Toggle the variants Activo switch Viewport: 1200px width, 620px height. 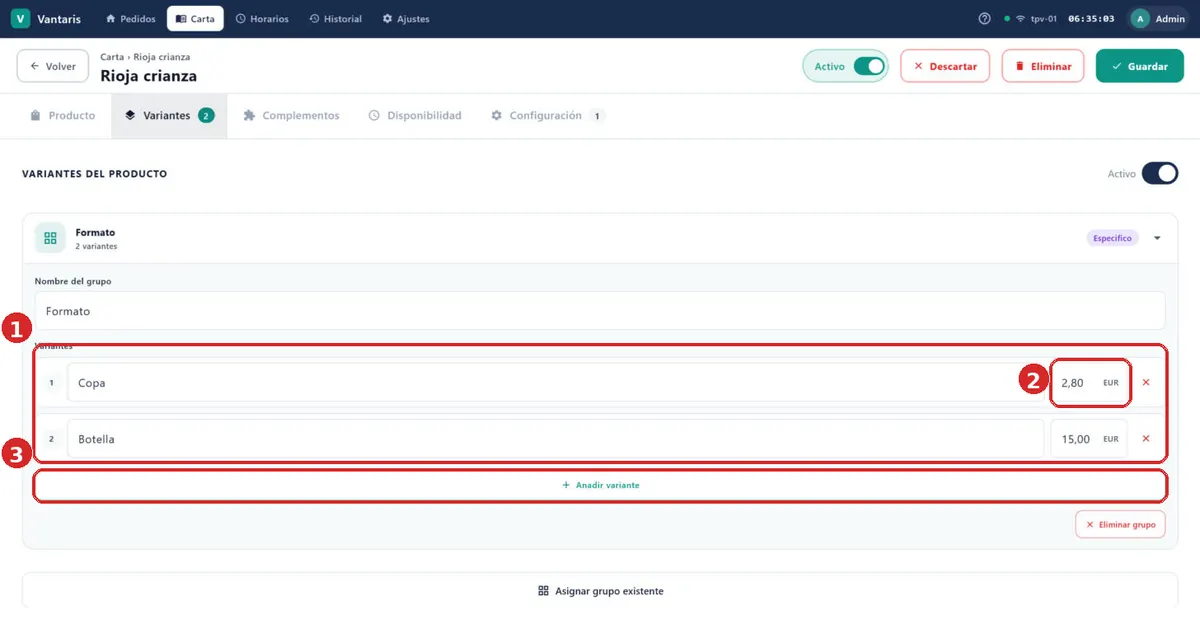1160,174
